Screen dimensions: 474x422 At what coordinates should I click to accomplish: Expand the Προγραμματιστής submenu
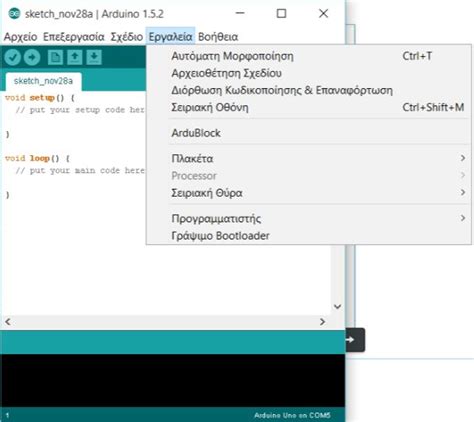[309, 218]
